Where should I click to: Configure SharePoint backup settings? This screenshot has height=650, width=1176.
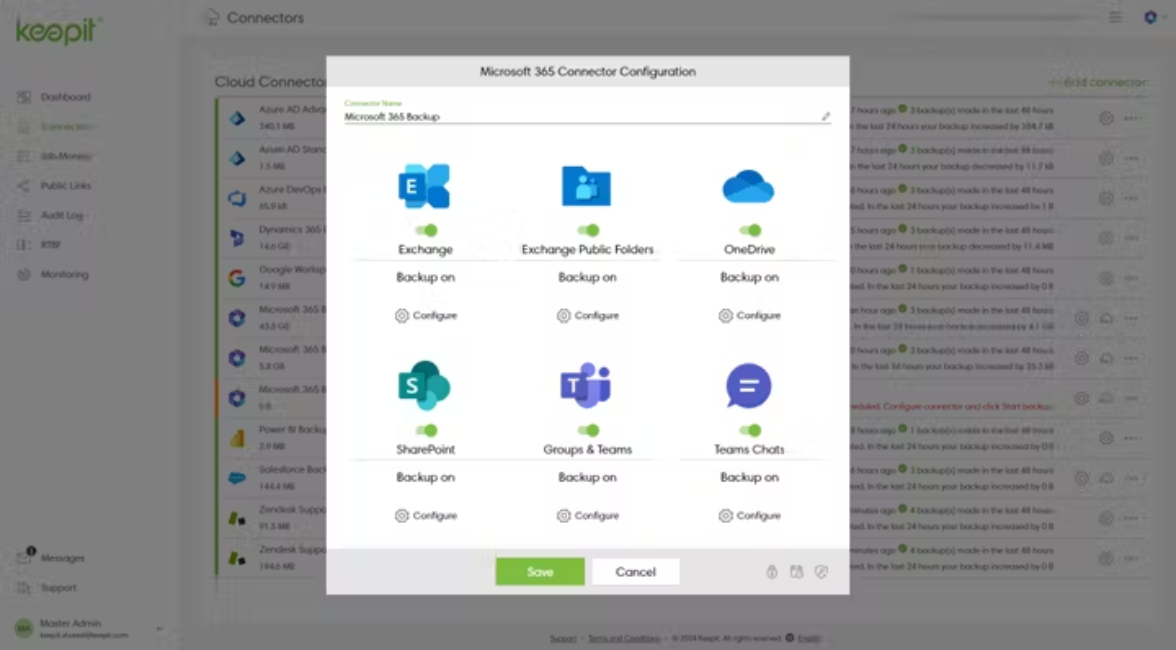point(426,516)
